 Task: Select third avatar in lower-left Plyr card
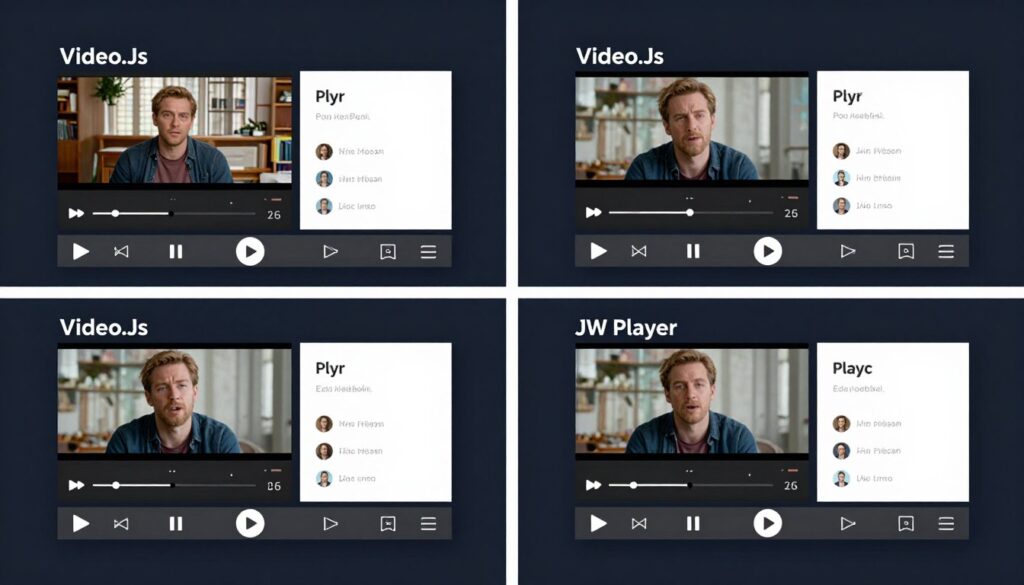tap(324, 479)
